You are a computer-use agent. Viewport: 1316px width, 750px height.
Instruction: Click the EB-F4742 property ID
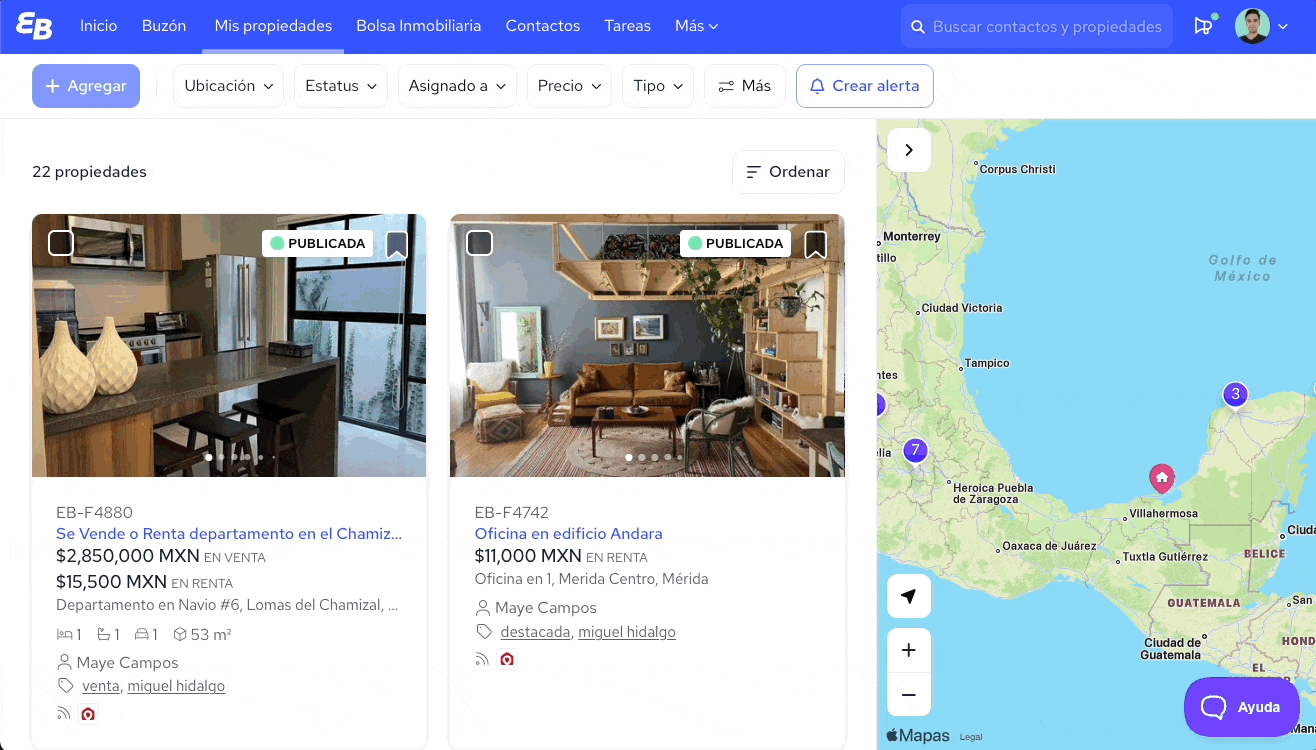512,512
